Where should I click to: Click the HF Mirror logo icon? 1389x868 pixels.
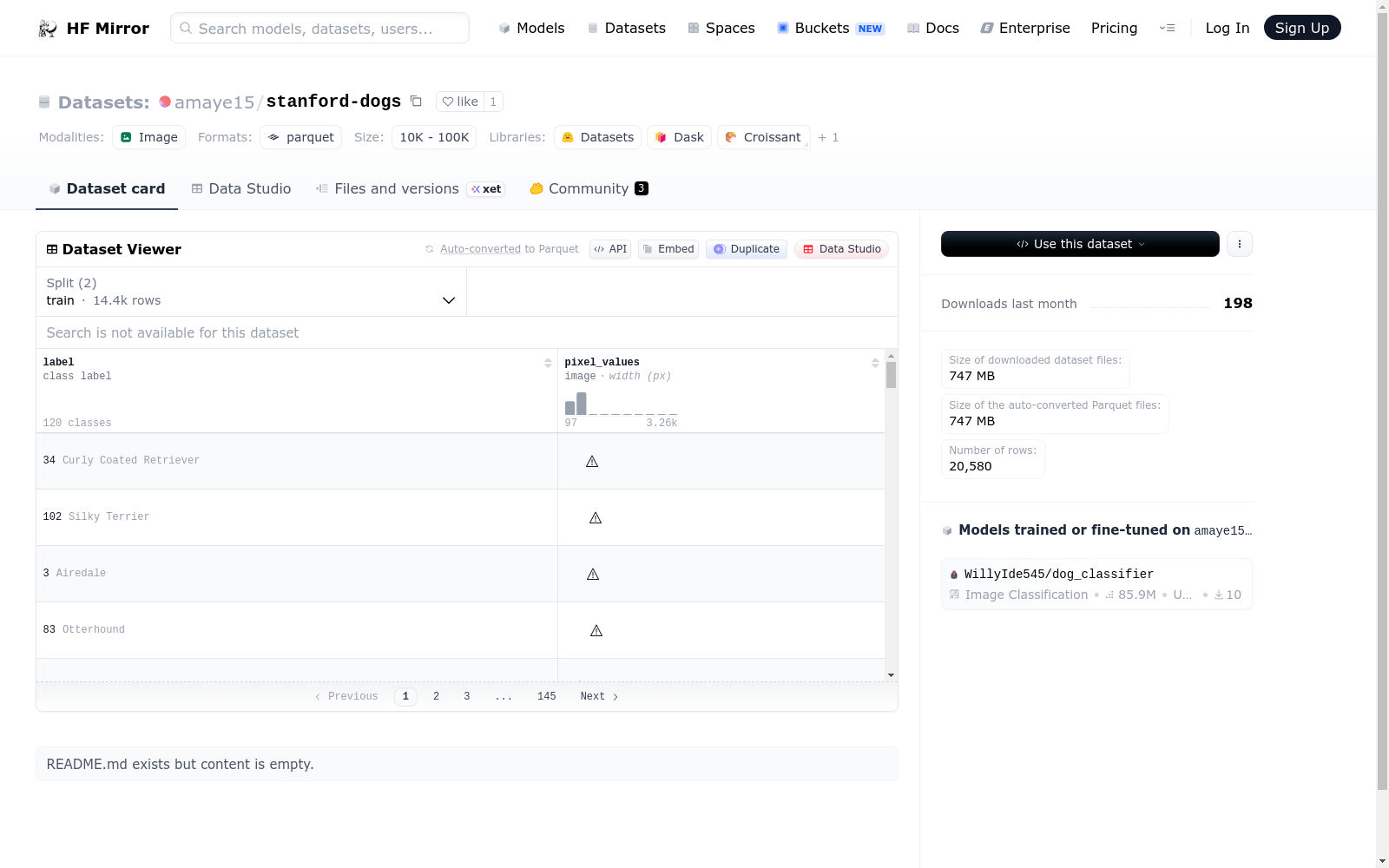(48, 29)
